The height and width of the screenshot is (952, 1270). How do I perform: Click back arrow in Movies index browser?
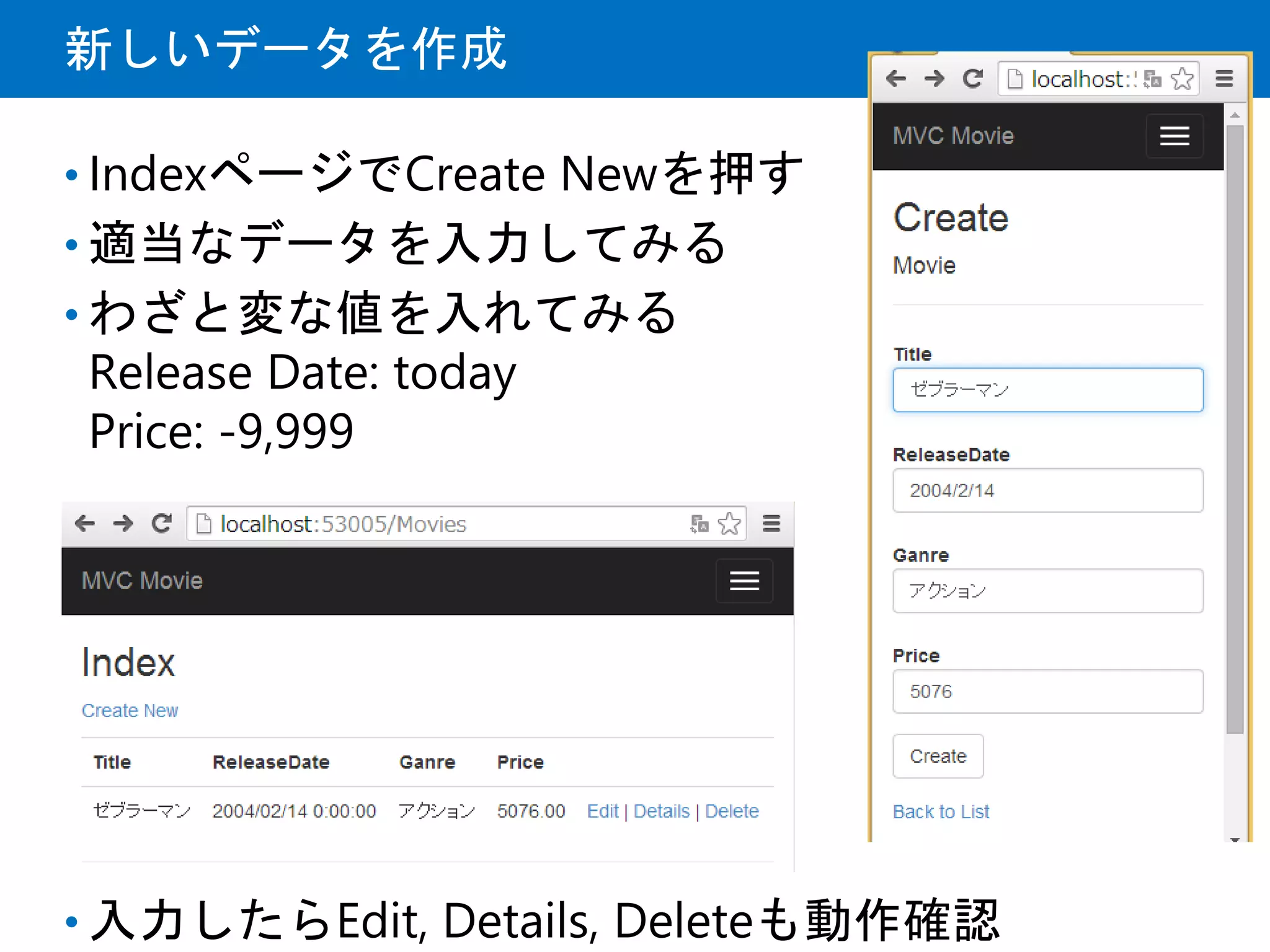(85, 524)
